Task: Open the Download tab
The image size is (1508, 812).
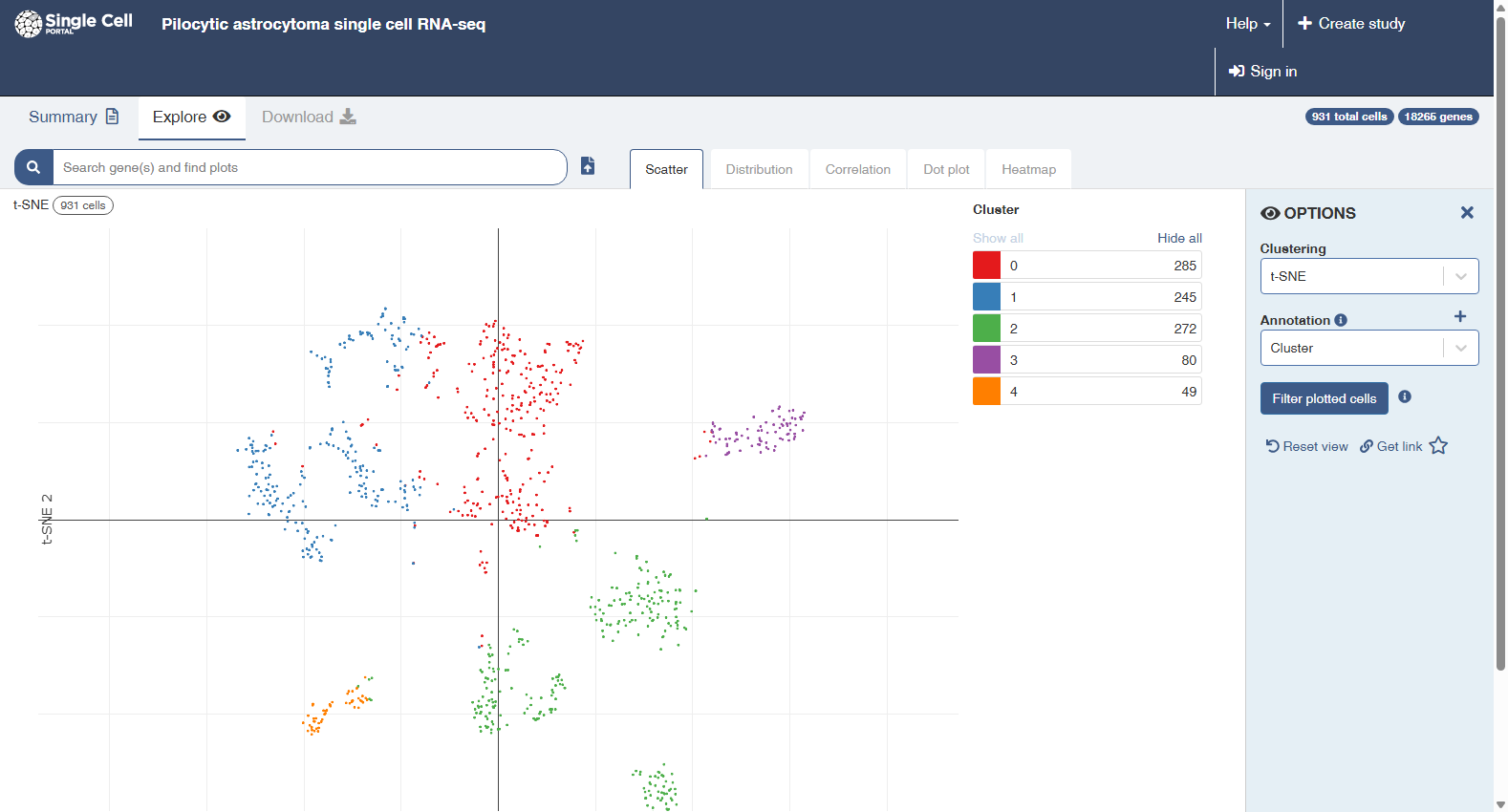Action: click(309, 117)
